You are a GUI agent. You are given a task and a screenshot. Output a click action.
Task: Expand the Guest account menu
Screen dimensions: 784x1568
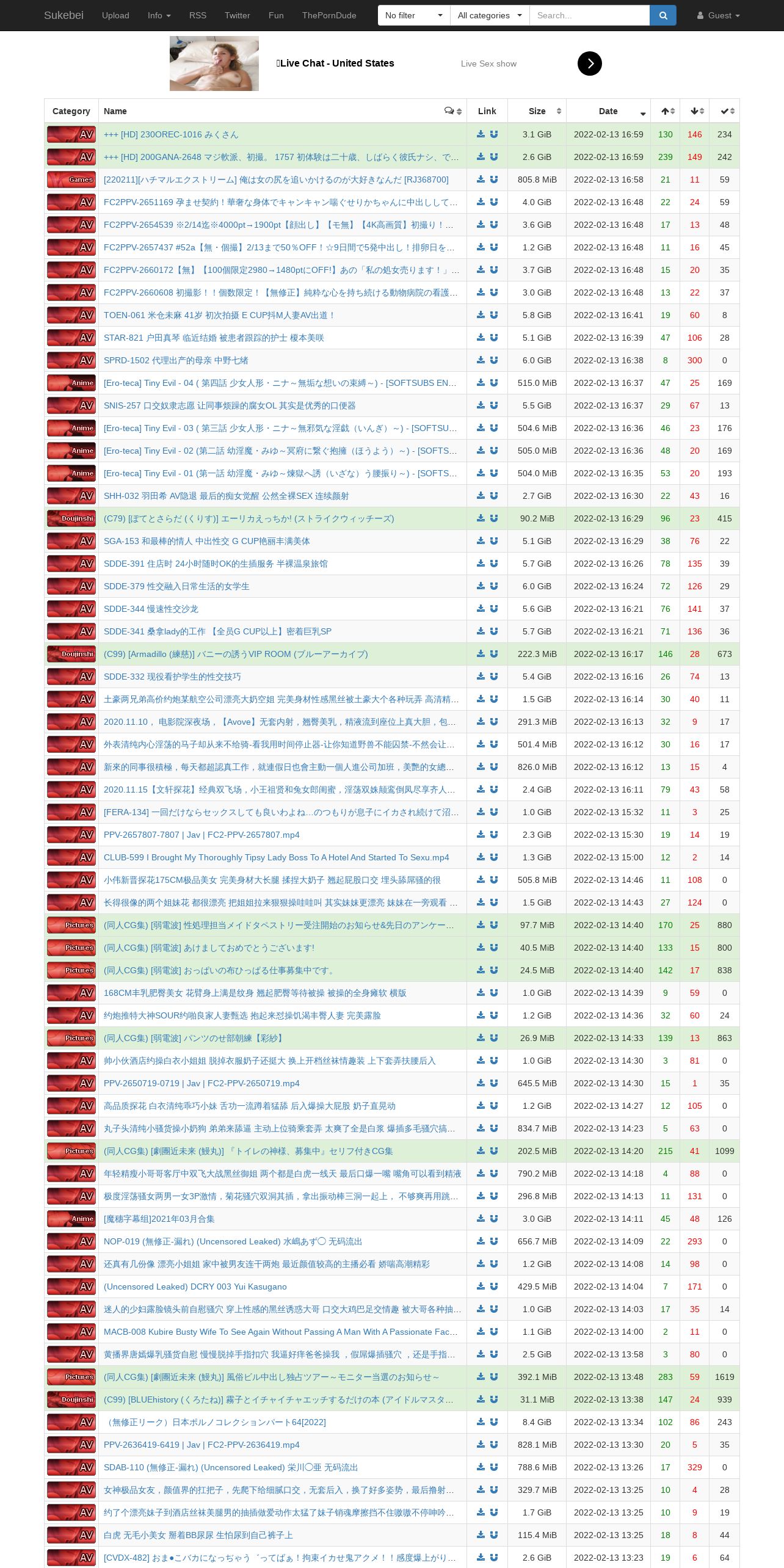click(719, 15)
